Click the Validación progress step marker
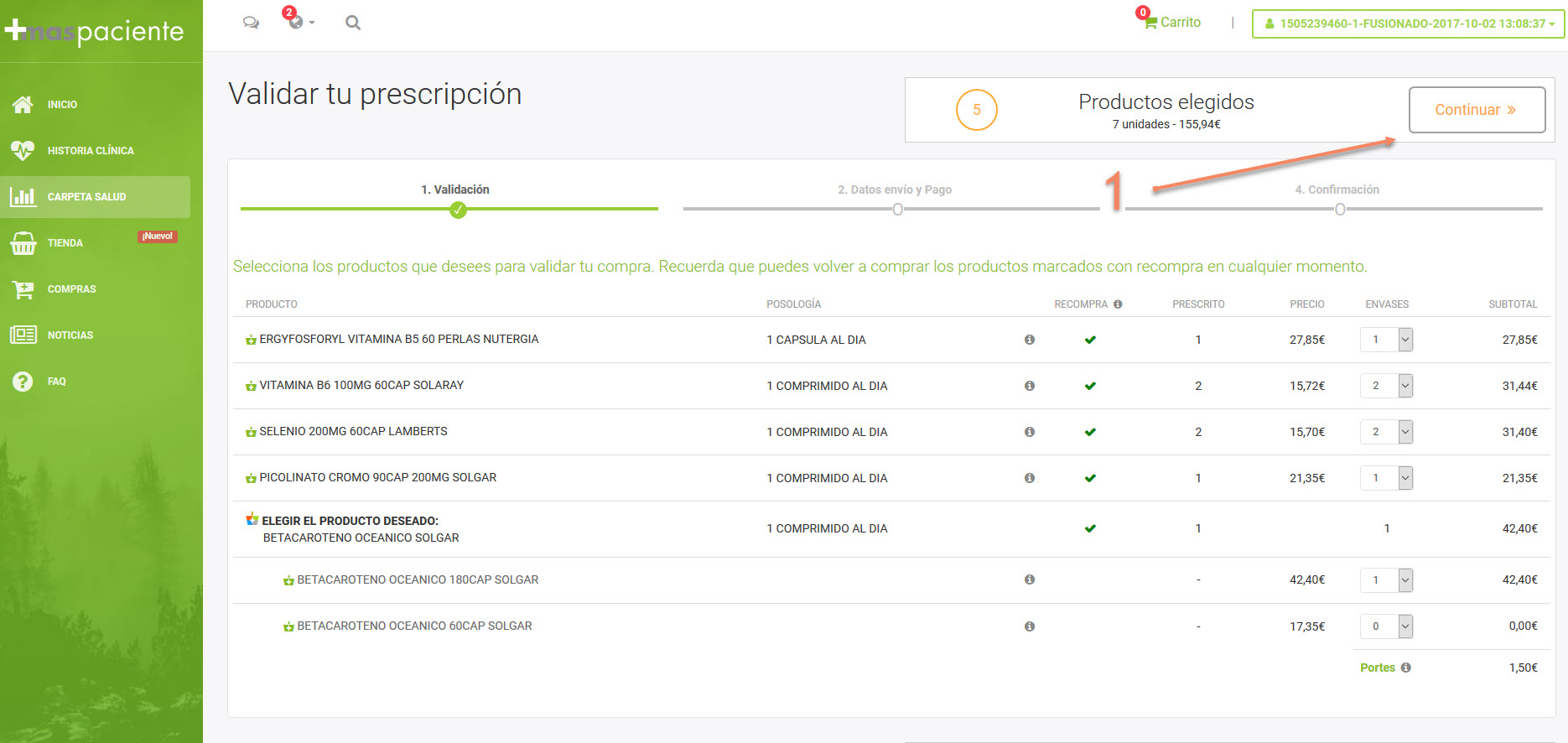Viewport: 1568px width, 743px height. pos(458,210)
